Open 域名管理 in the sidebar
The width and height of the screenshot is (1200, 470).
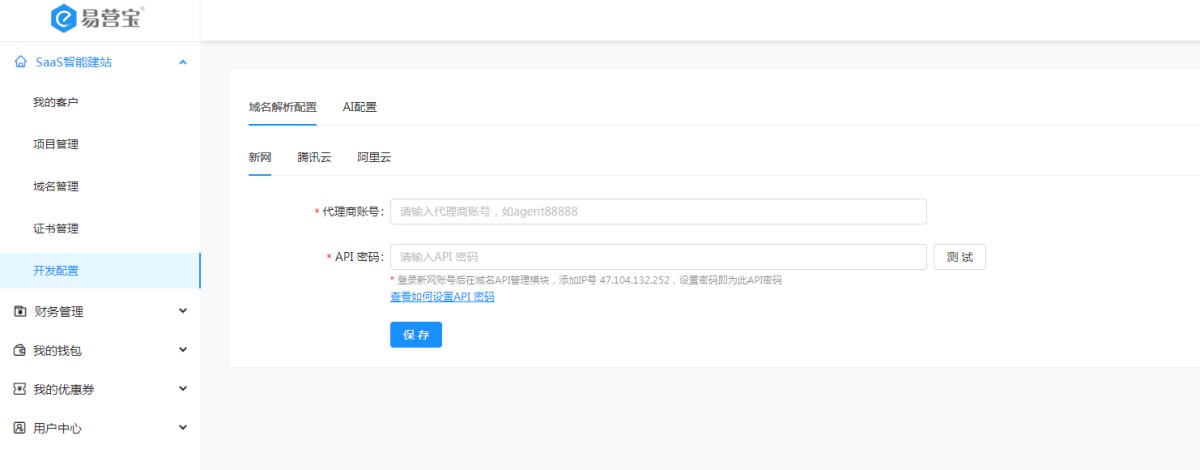click(56, 186)
